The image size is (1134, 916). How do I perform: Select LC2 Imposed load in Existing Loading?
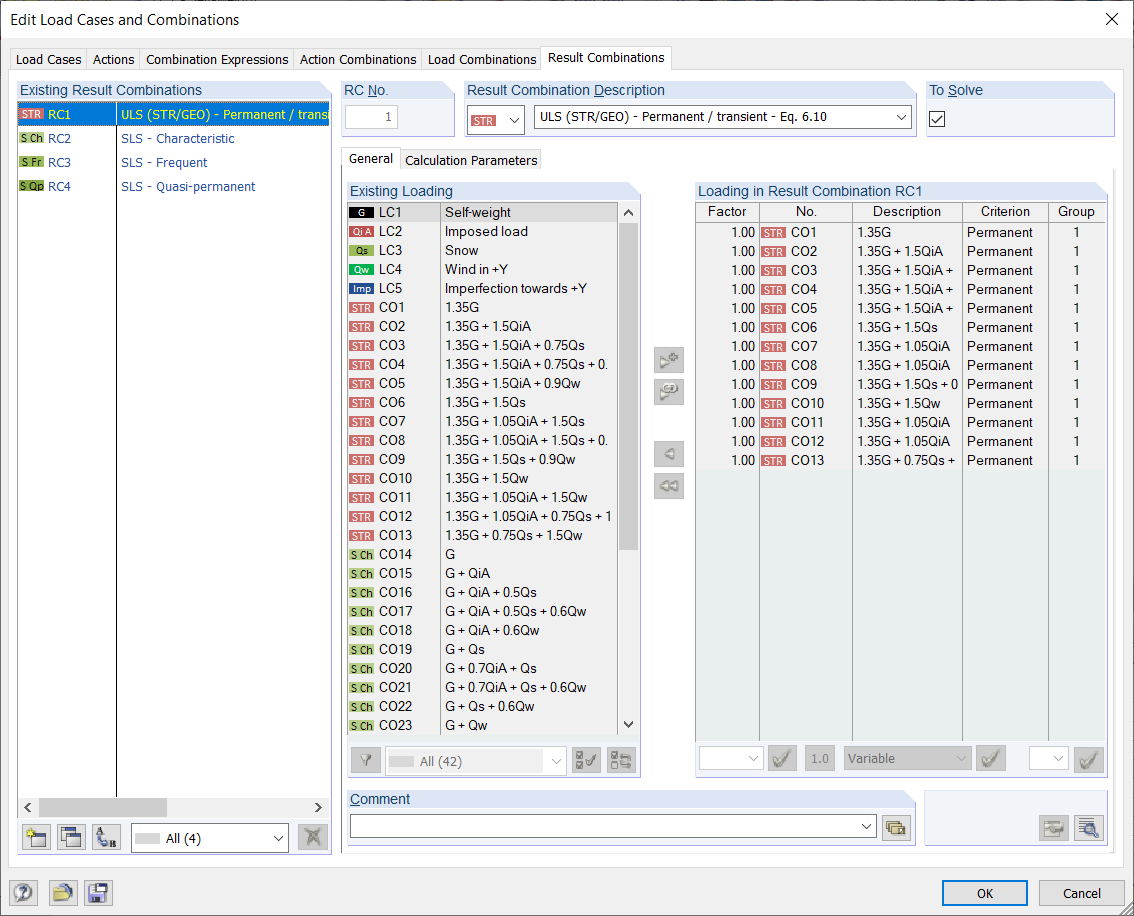[482, 231]
